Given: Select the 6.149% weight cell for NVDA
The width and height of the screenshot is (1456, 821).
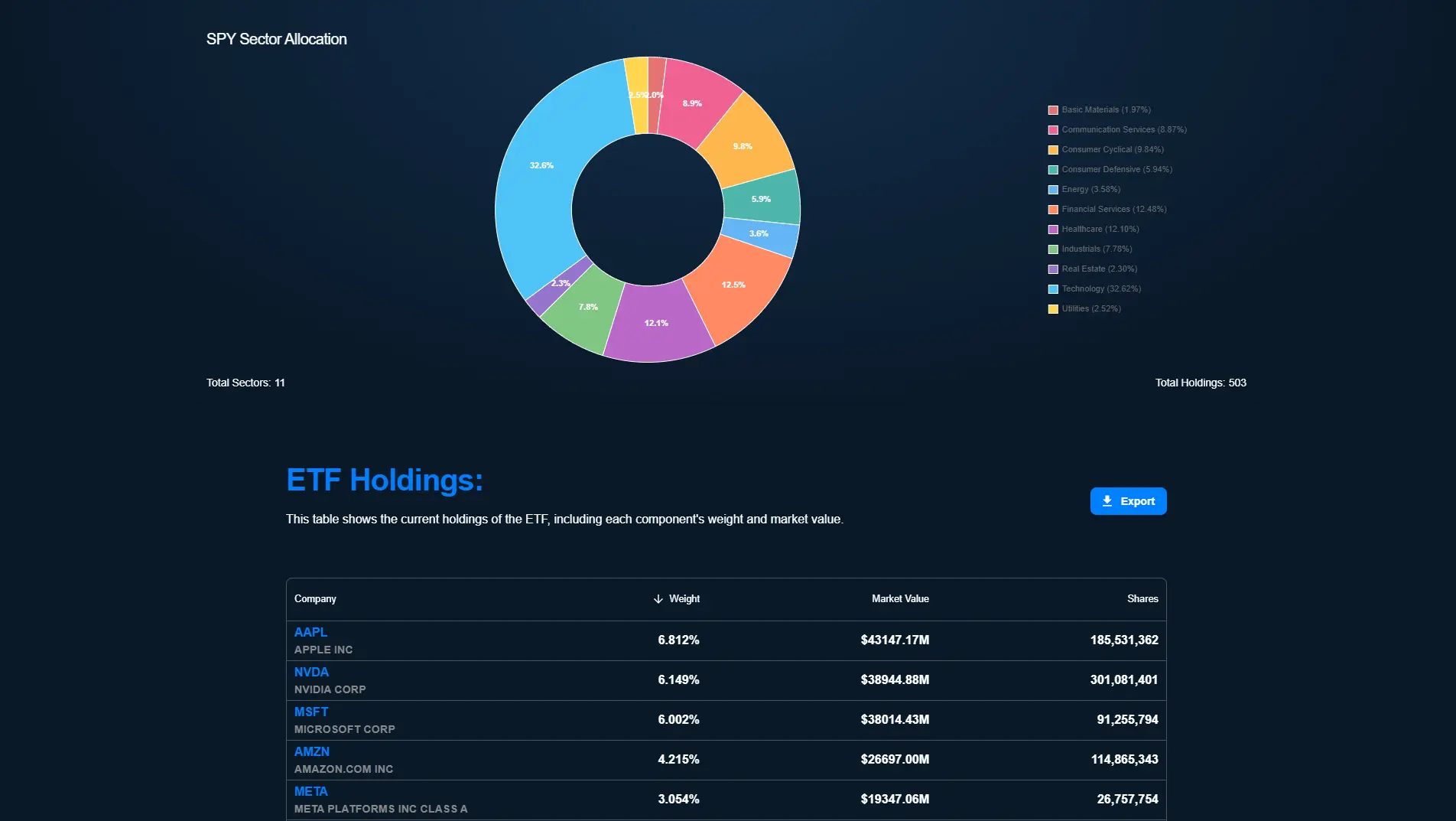Looking at the screenshot, I should 678,680.
